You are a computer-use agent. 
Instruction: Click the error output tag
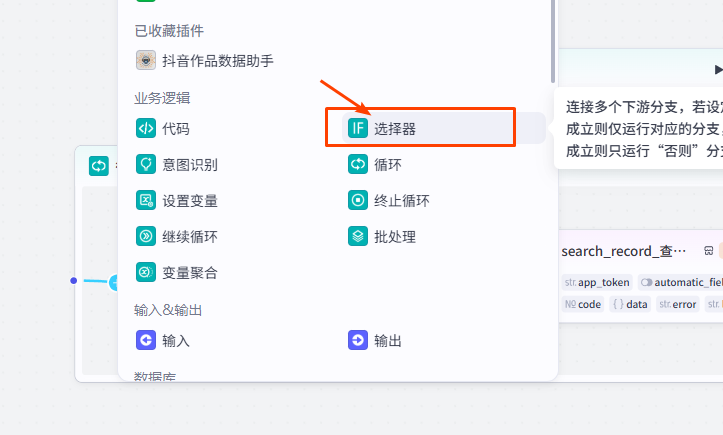677,304
